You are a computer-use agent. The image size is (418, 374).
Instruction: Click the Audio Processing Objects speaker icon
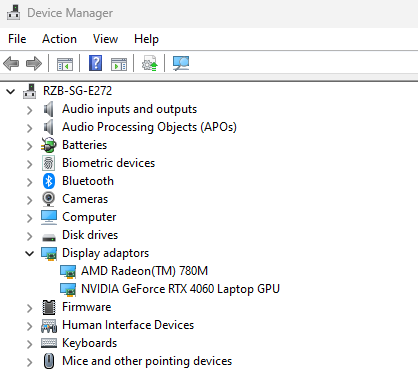coord(49,127)
